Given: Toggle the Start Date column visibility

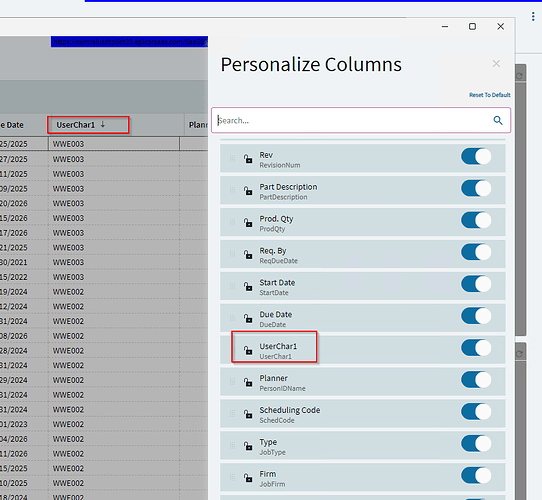Looking at the screenshot, I should tap(476, 284).
